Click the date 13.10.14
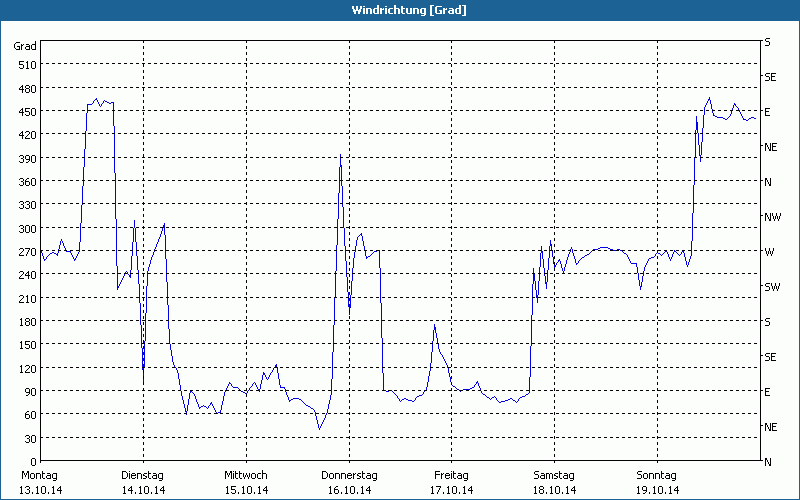 click(40, 490)
